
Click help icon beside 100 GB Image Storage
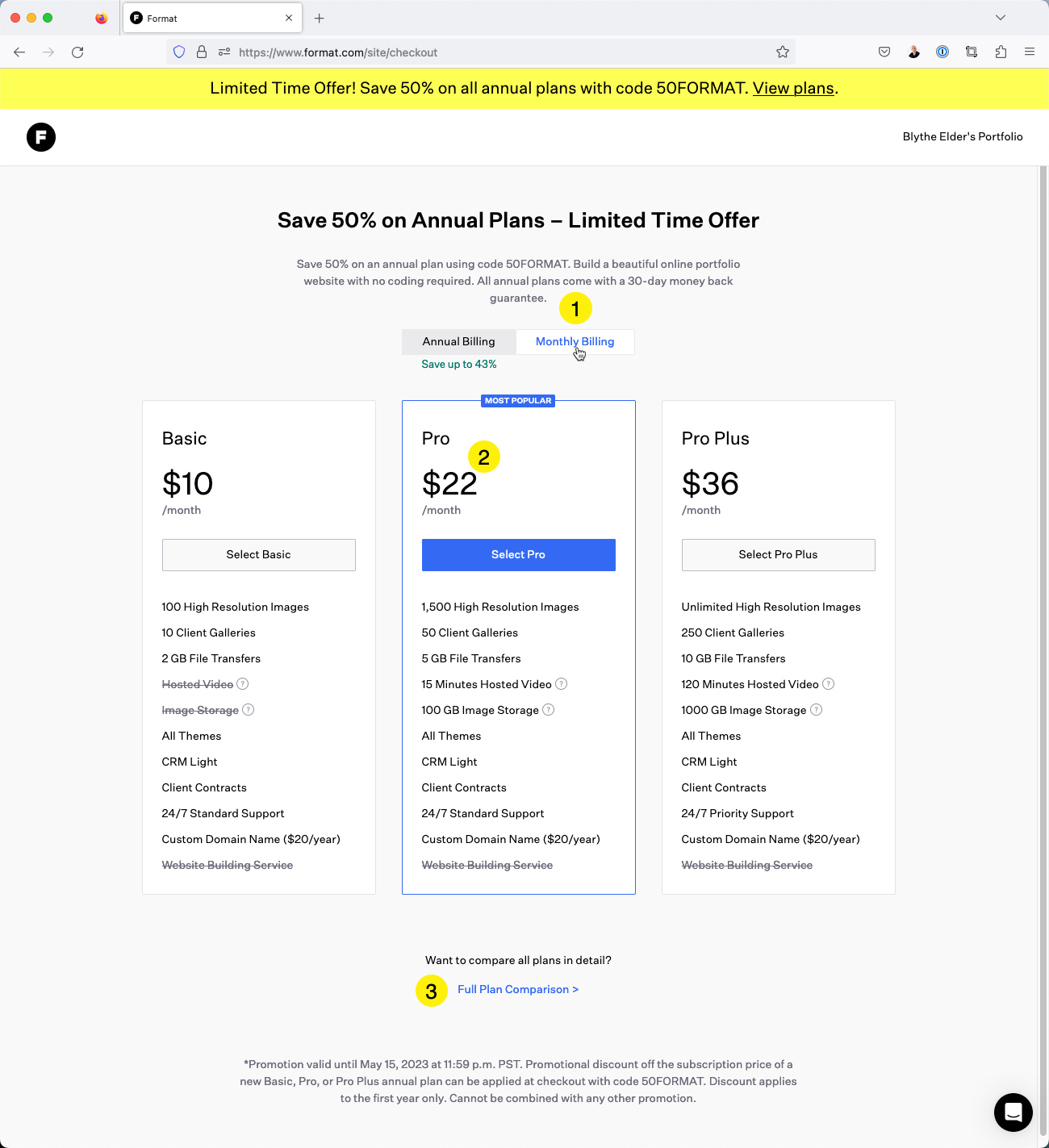[549, 710]
